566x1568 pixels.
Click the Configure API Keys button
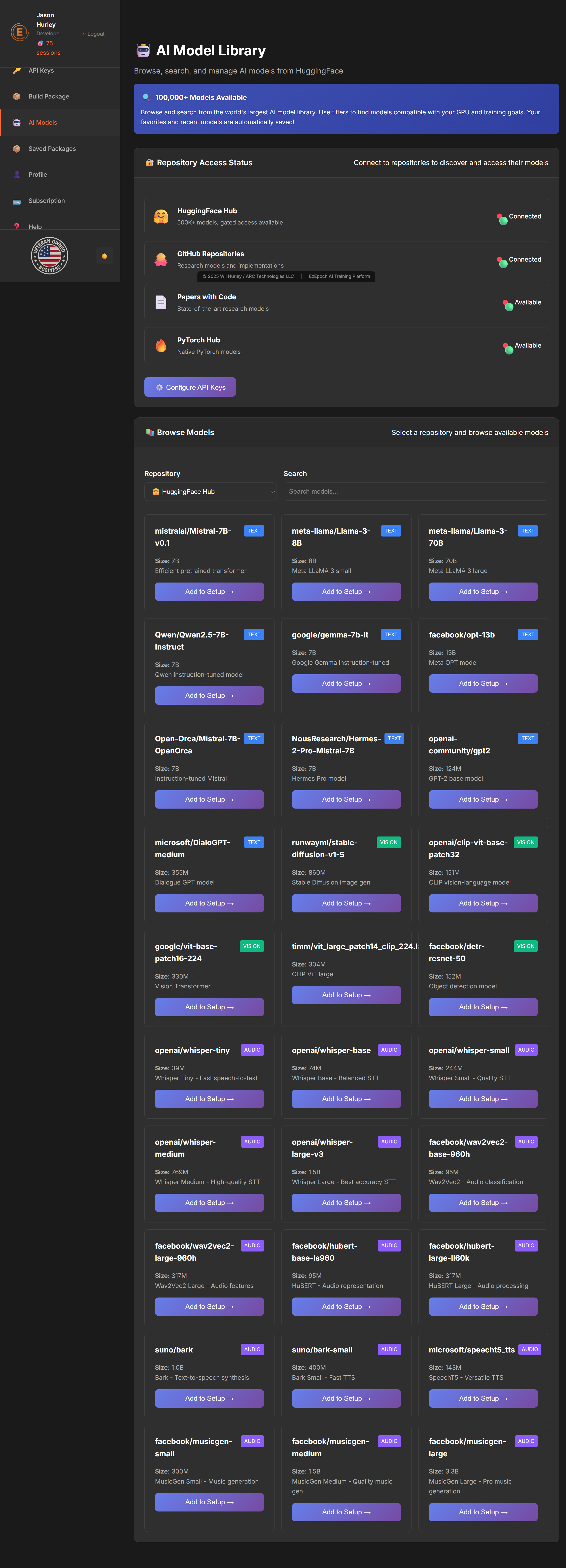pyautogui.click(x=190, y=387)
